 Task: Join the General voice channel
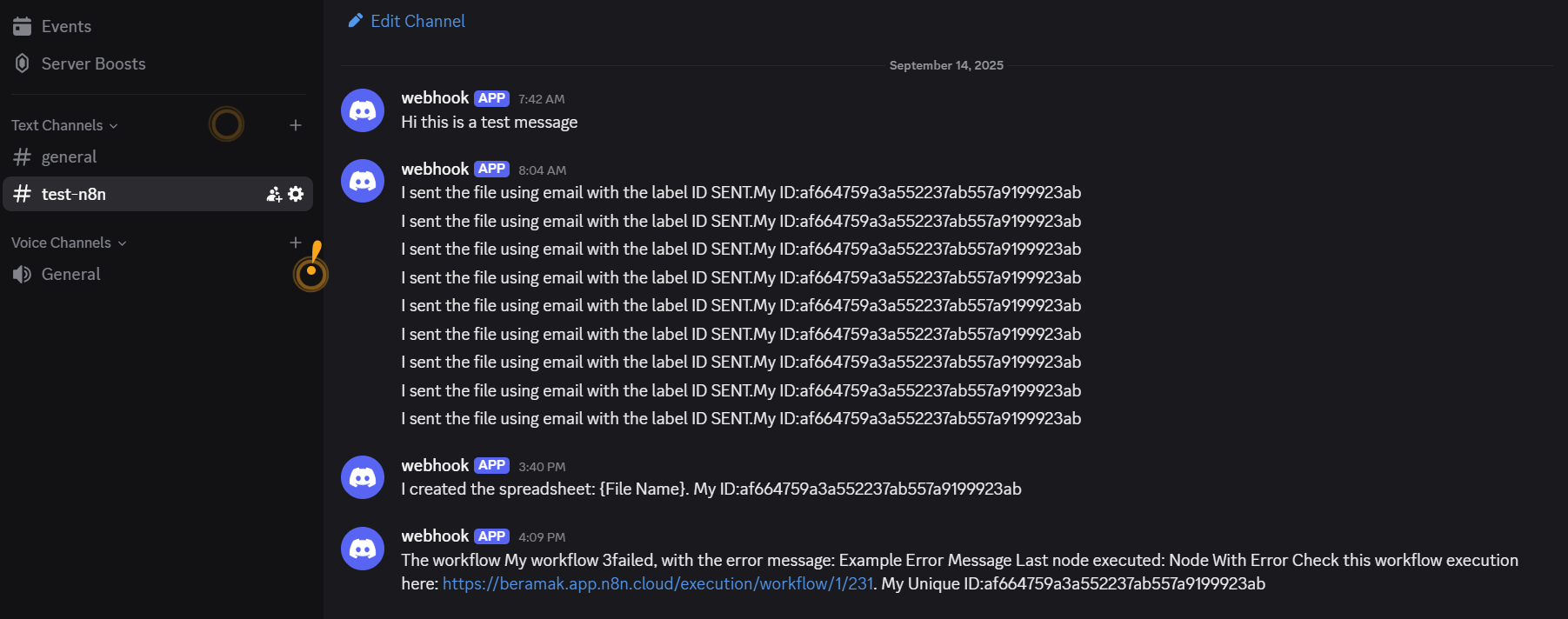tap(70, 274)
